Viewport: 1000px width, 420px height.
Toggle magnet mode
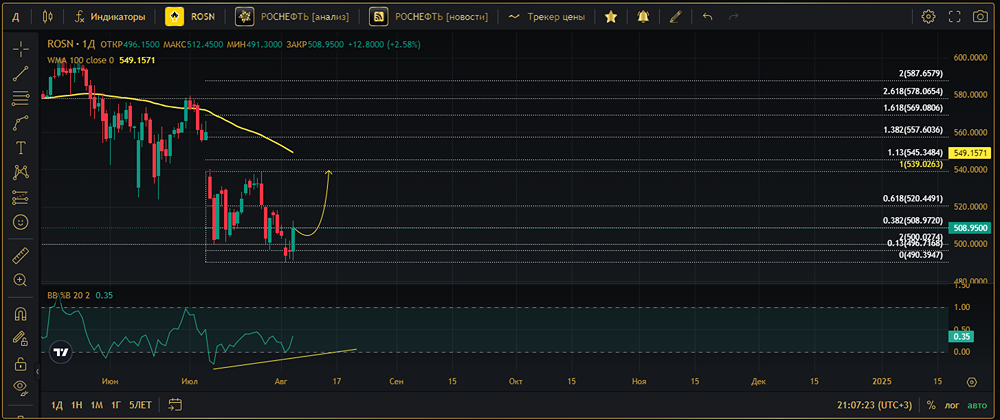click(x=20, y=314)
